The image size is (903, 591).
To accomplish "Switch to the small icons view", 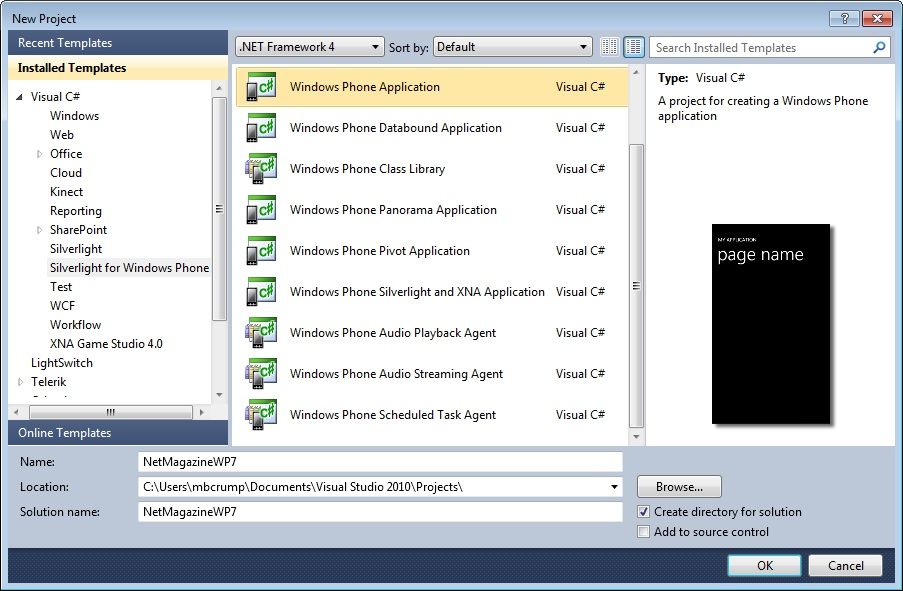I will (609, 46).
